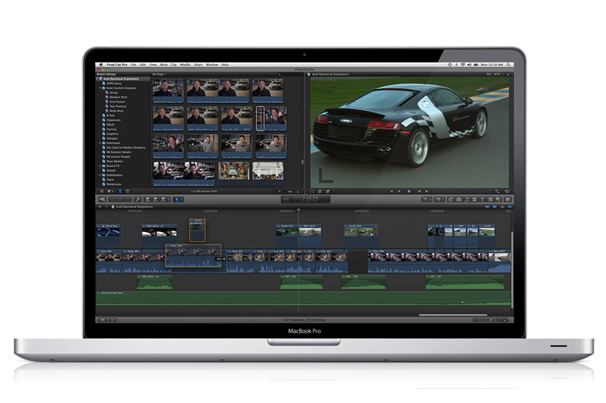
Task: Mark clip as Favorite with green star
Action: tap(113, 199)
